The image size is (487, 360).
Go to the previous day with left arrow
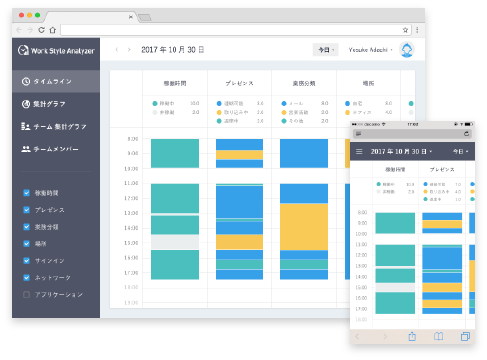click(x=117, y=50)
